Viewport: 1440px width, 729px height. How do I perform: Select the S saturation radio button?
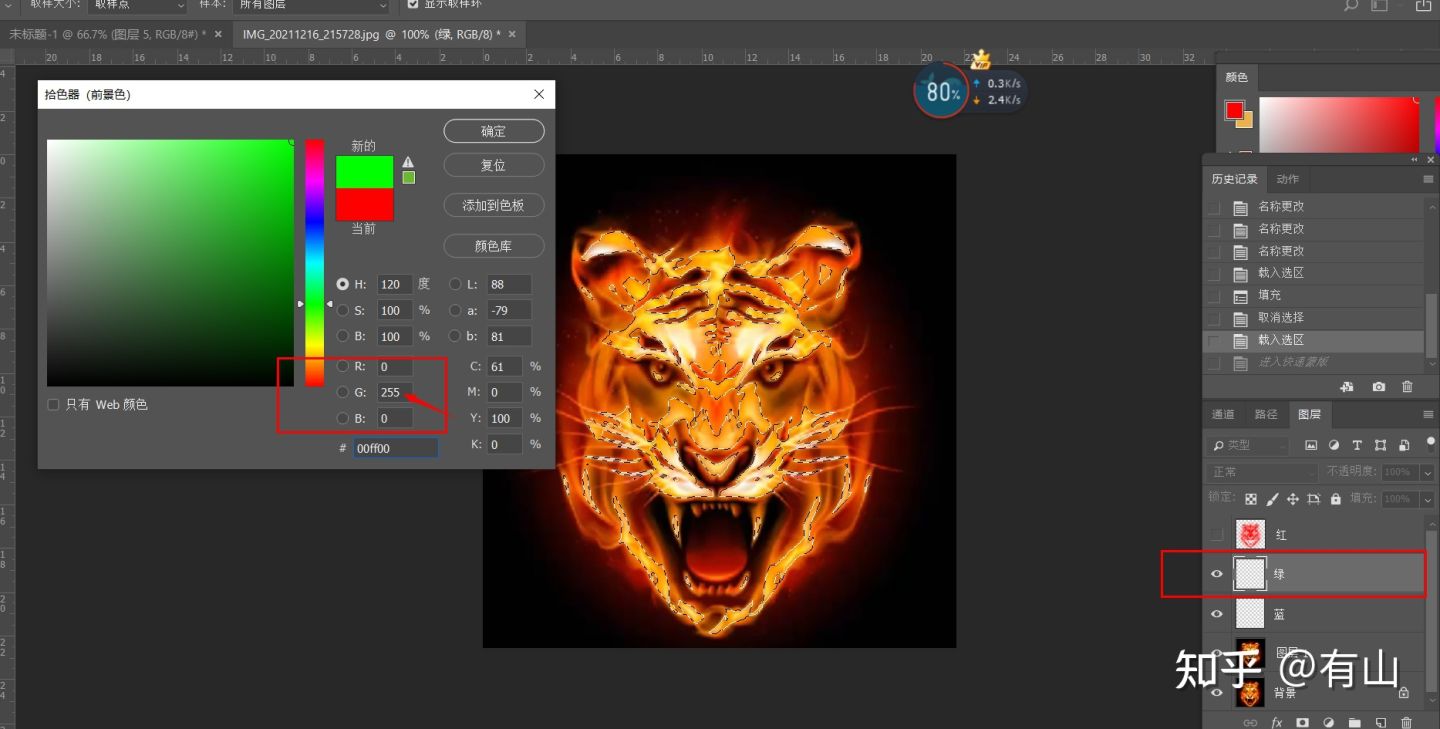pos(343,310)
